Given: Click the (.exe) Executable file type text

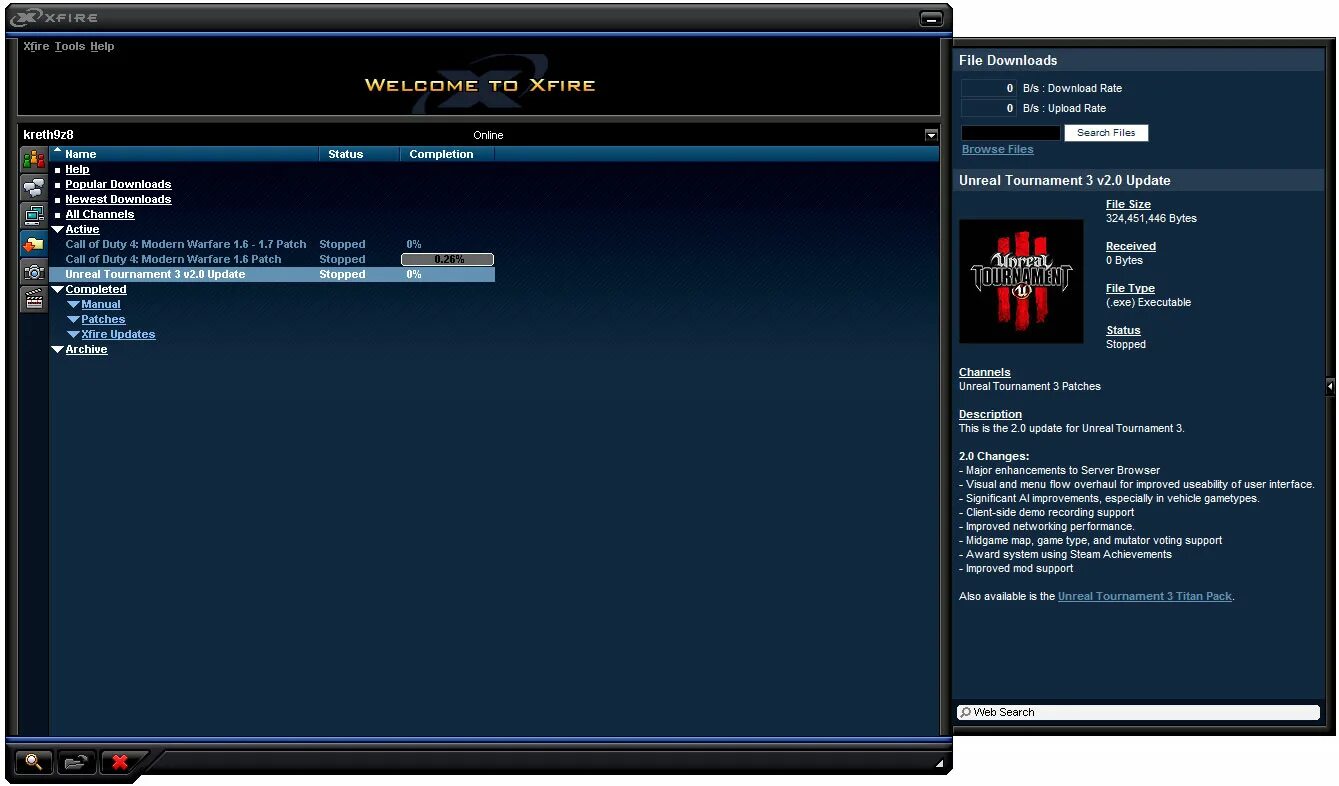Looking at the screenshot, I should pos(1148,302).
